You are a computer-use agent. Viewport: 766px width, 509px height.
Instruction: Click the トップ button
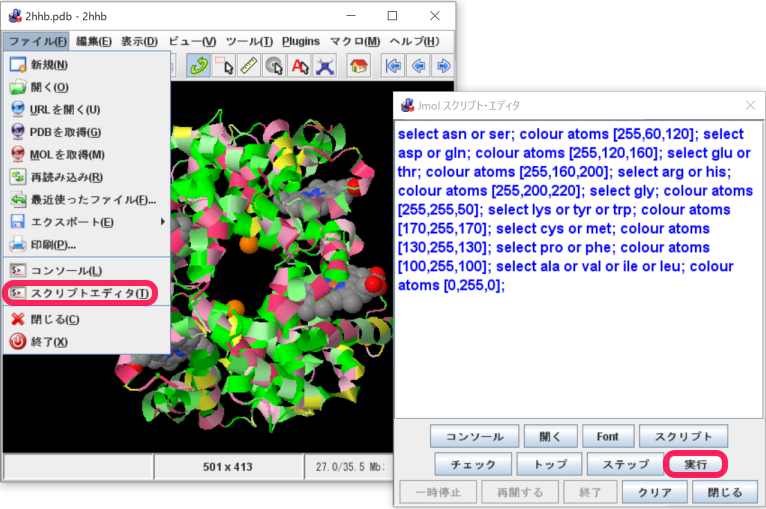tap(550, 464)
